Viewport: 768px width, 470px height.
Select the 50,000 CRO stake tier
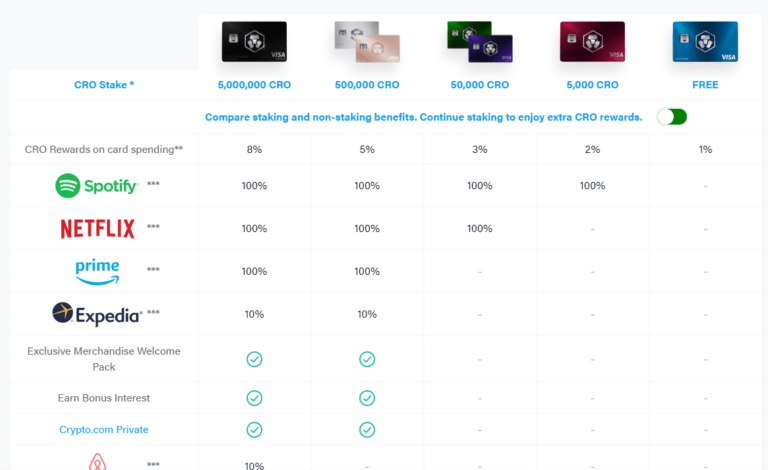point(480,85)
